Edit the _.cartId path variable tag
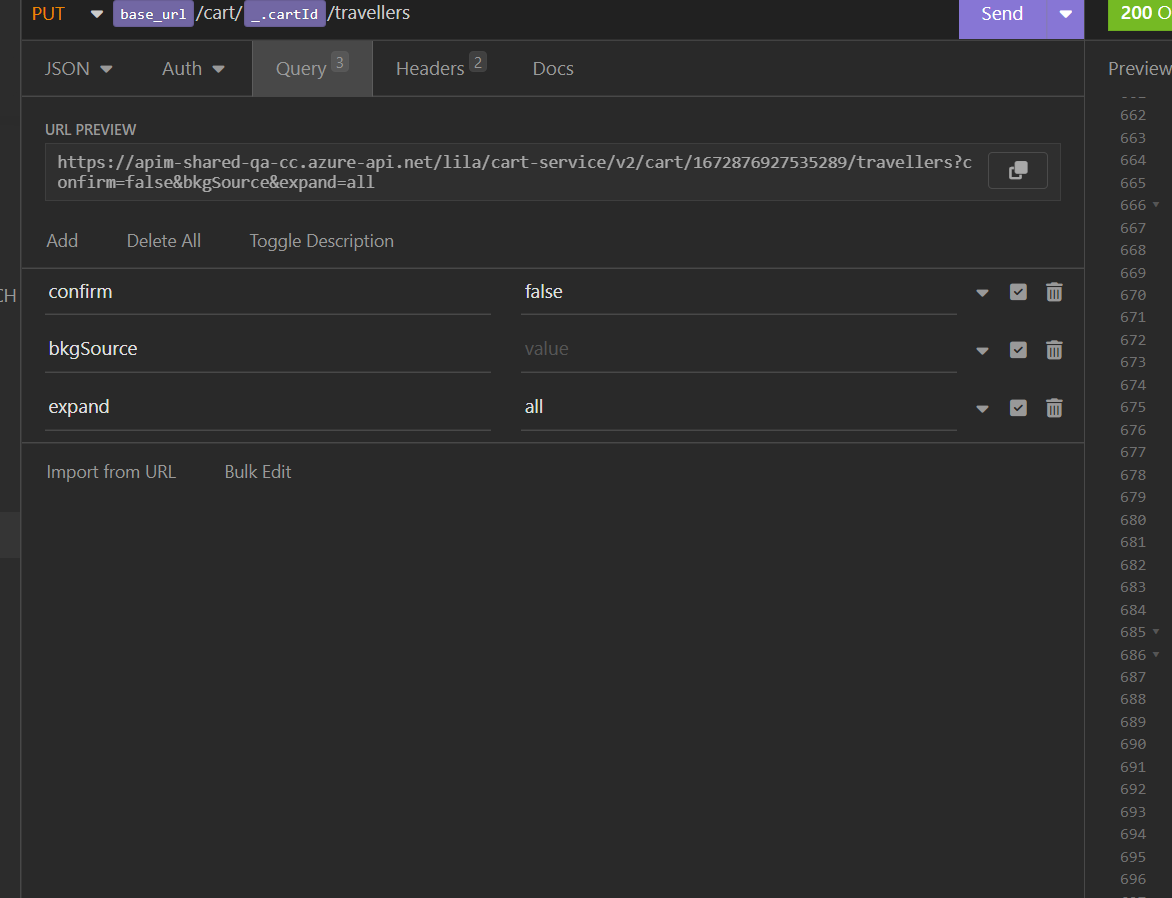The width and height of the screenshot is (1172, 898). coord(284,14)
